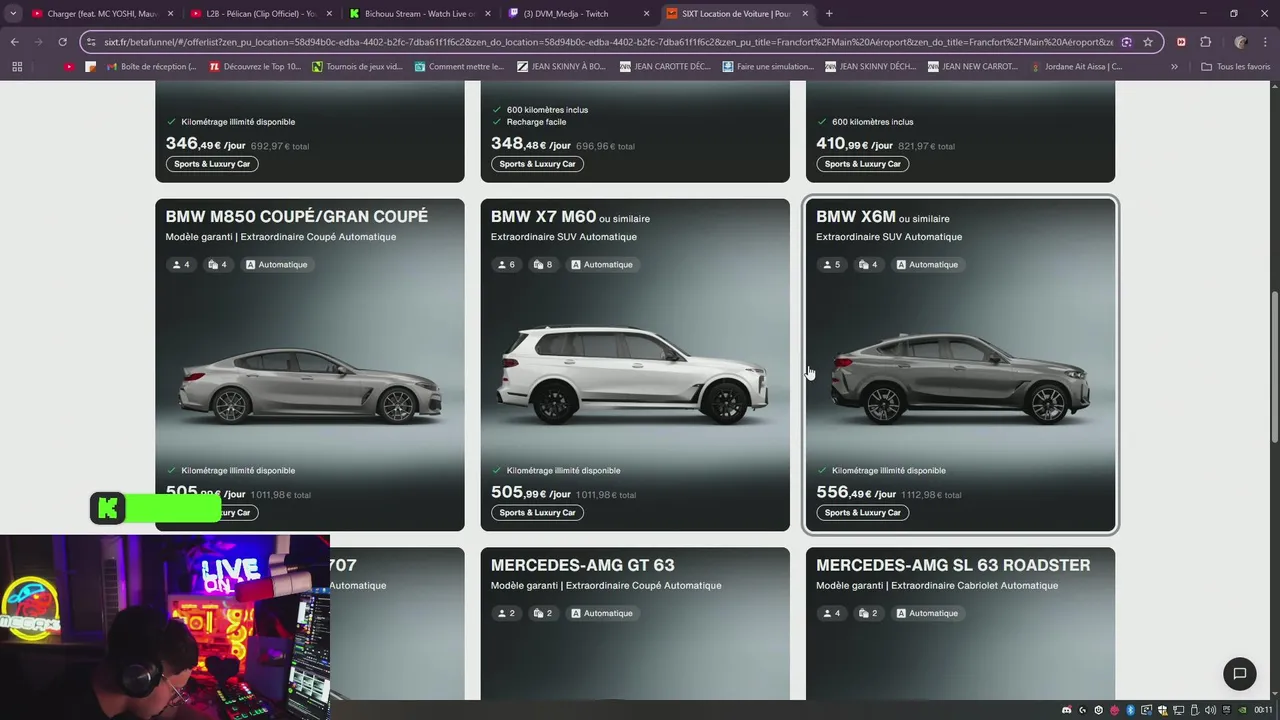
Task: Click Sports & Luxury Car tag on BMW X6M
Action: 863,512
